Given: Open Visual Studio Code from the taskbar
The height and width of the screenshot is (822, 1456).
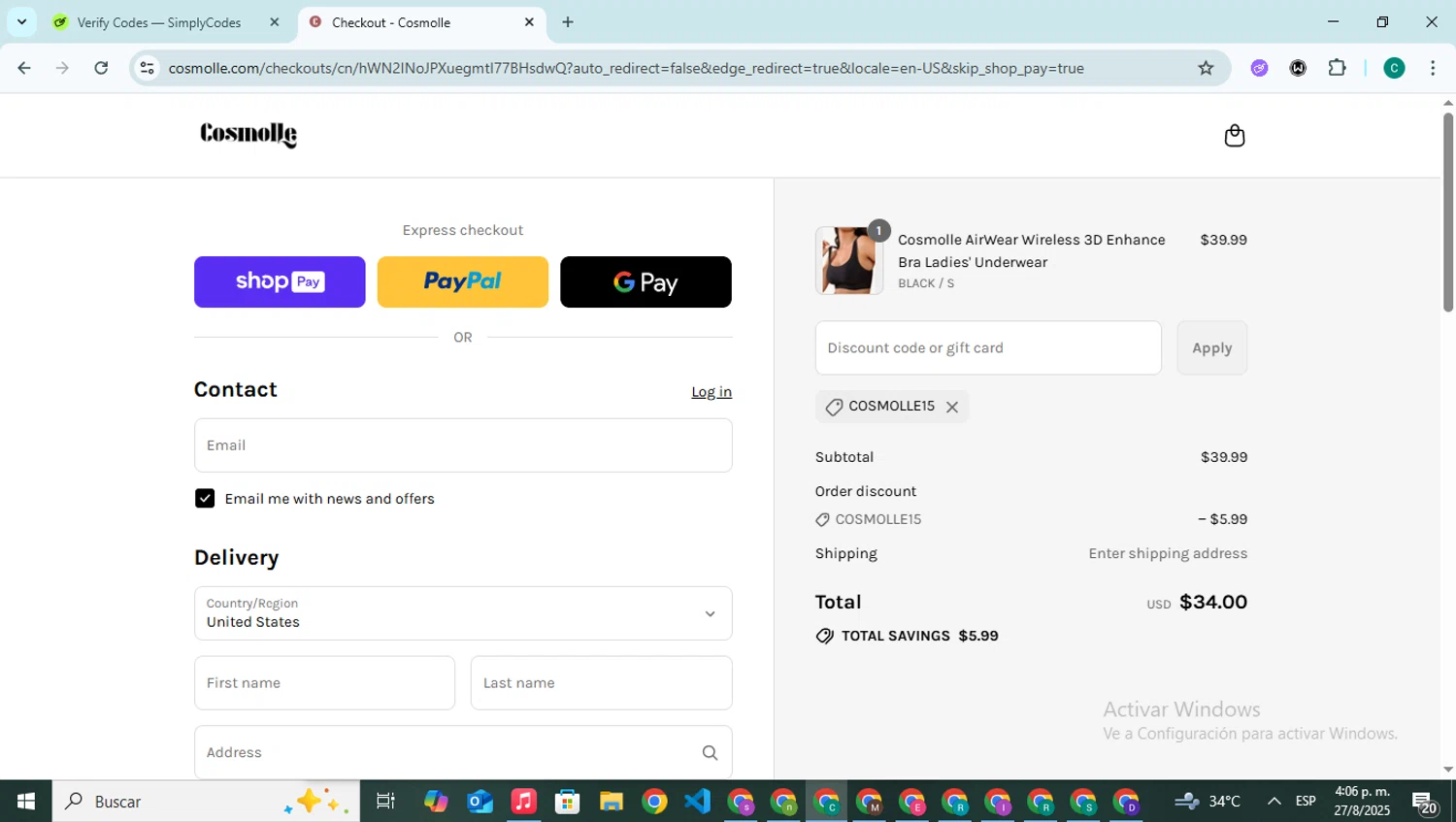Looking at the screenshot, I should [x=698, y=802].
